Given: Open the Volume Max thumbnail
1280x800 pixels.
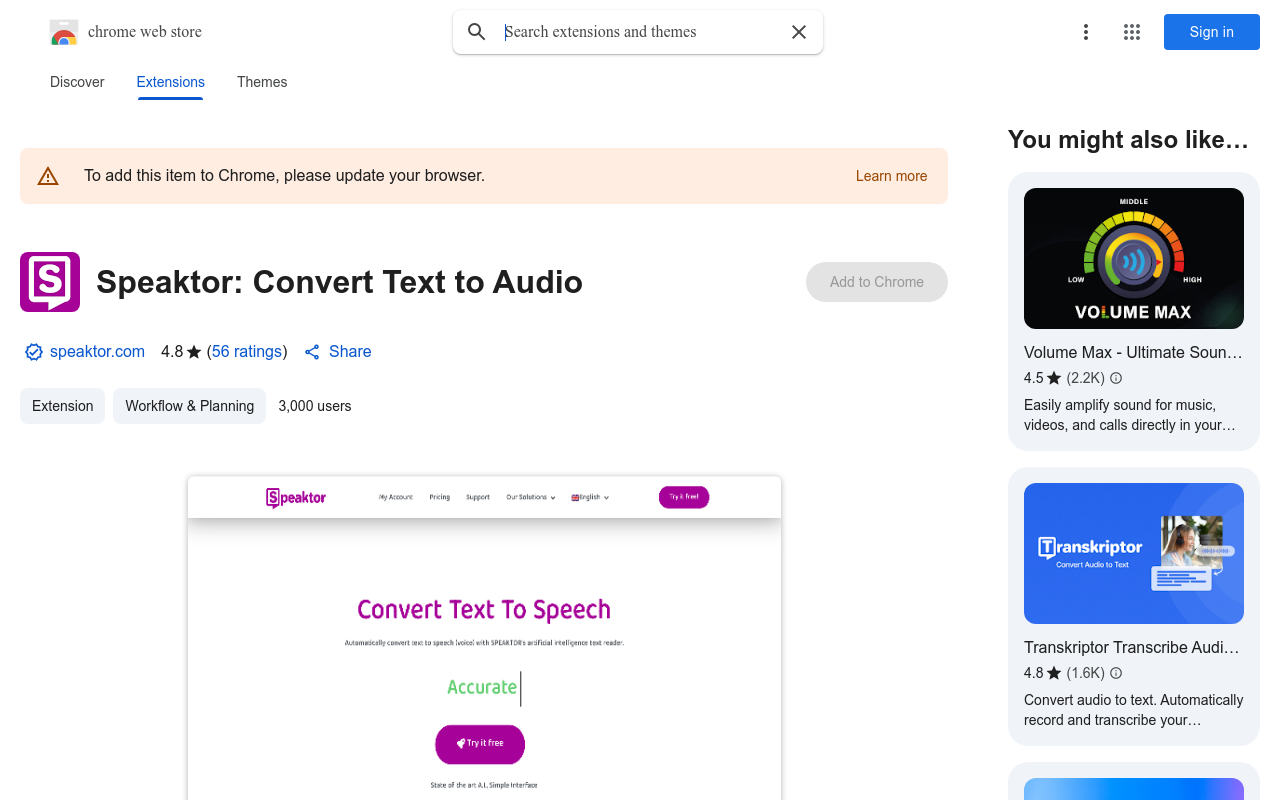Looking at the screenshot, I should pyautogui.click(x=1134, y=258).
